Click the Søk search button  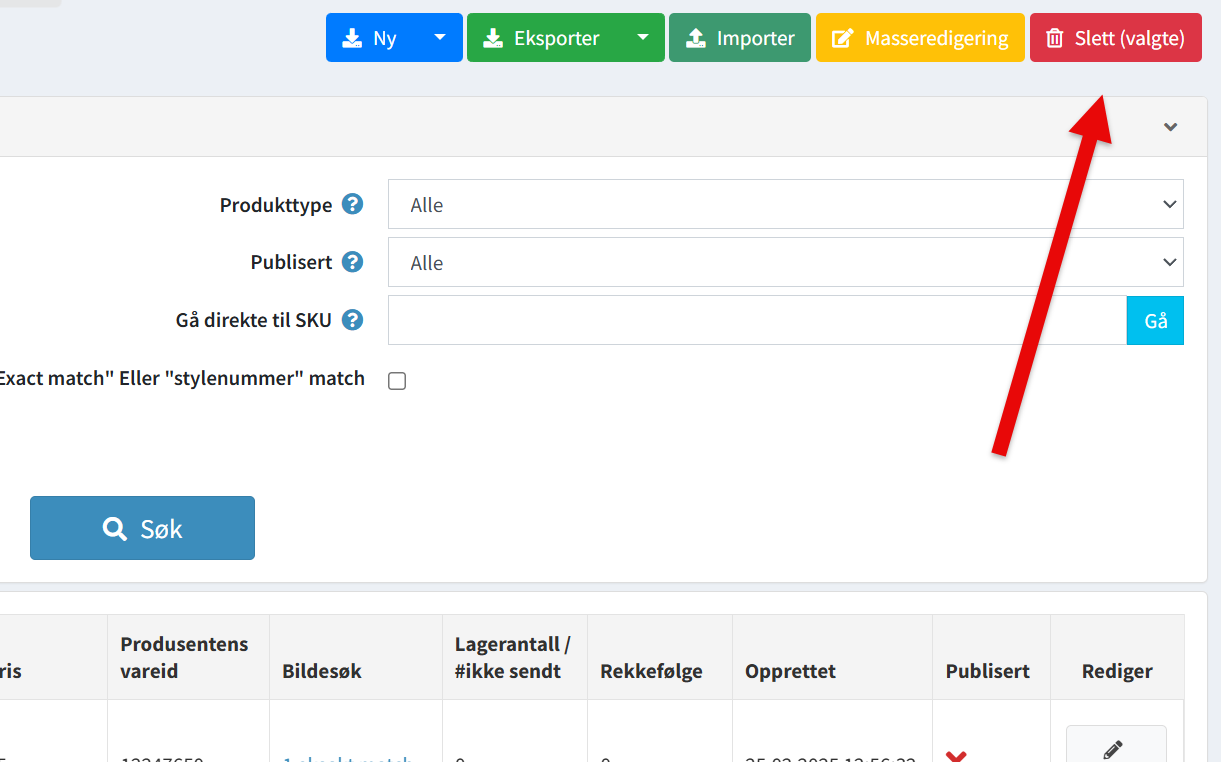point(142,528)
